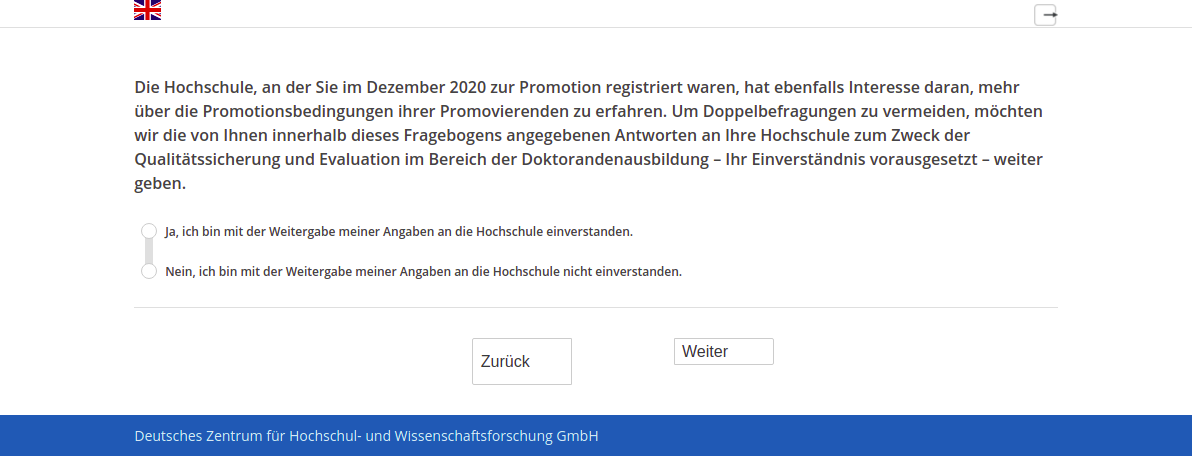Click the exit arrow icon at top right
1192x465 pixels.
(1045, 15)
